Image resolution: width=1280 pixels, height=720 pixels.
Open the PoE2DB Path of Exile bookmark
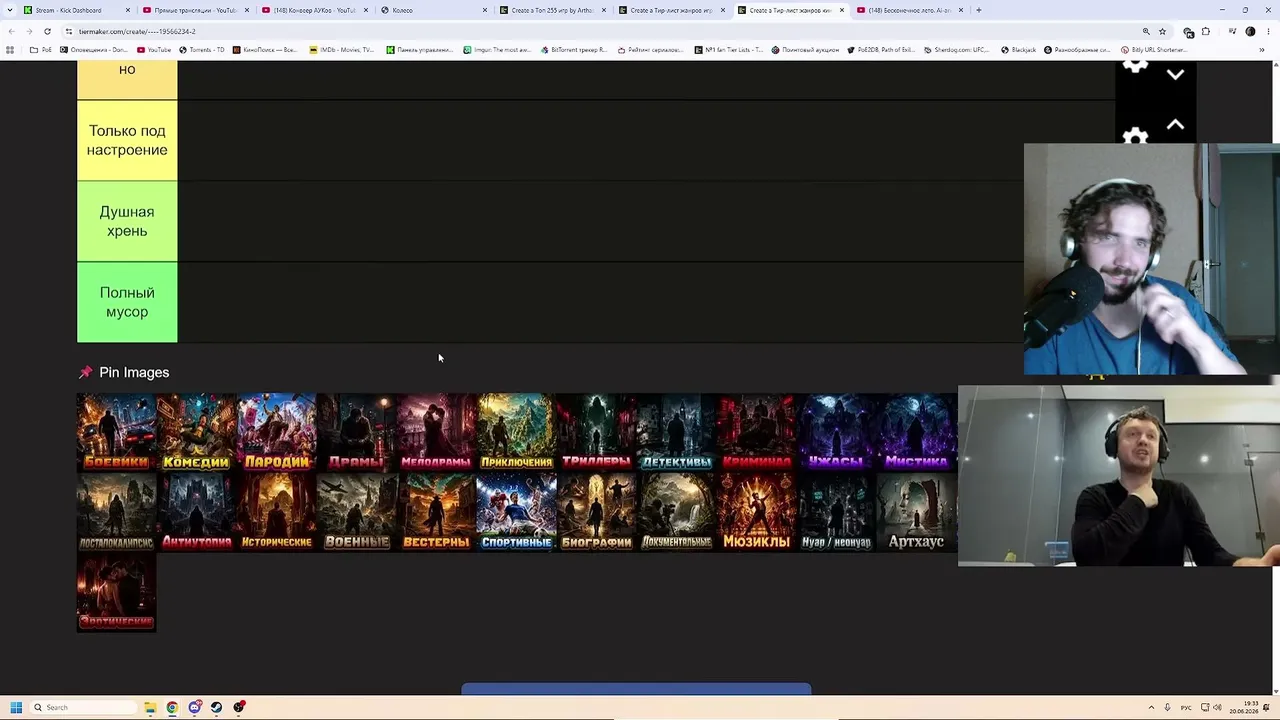(x=881, y=50)
